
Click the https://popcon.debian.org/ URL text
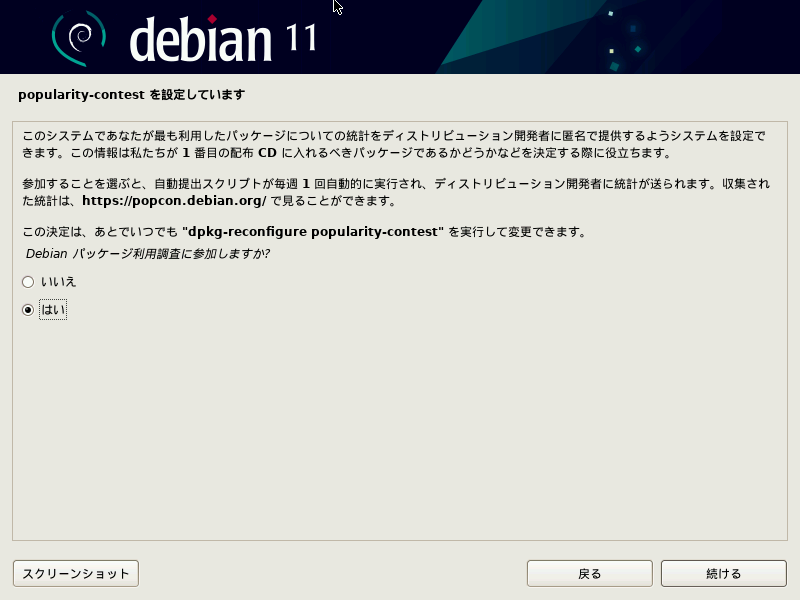click(174, 201)
